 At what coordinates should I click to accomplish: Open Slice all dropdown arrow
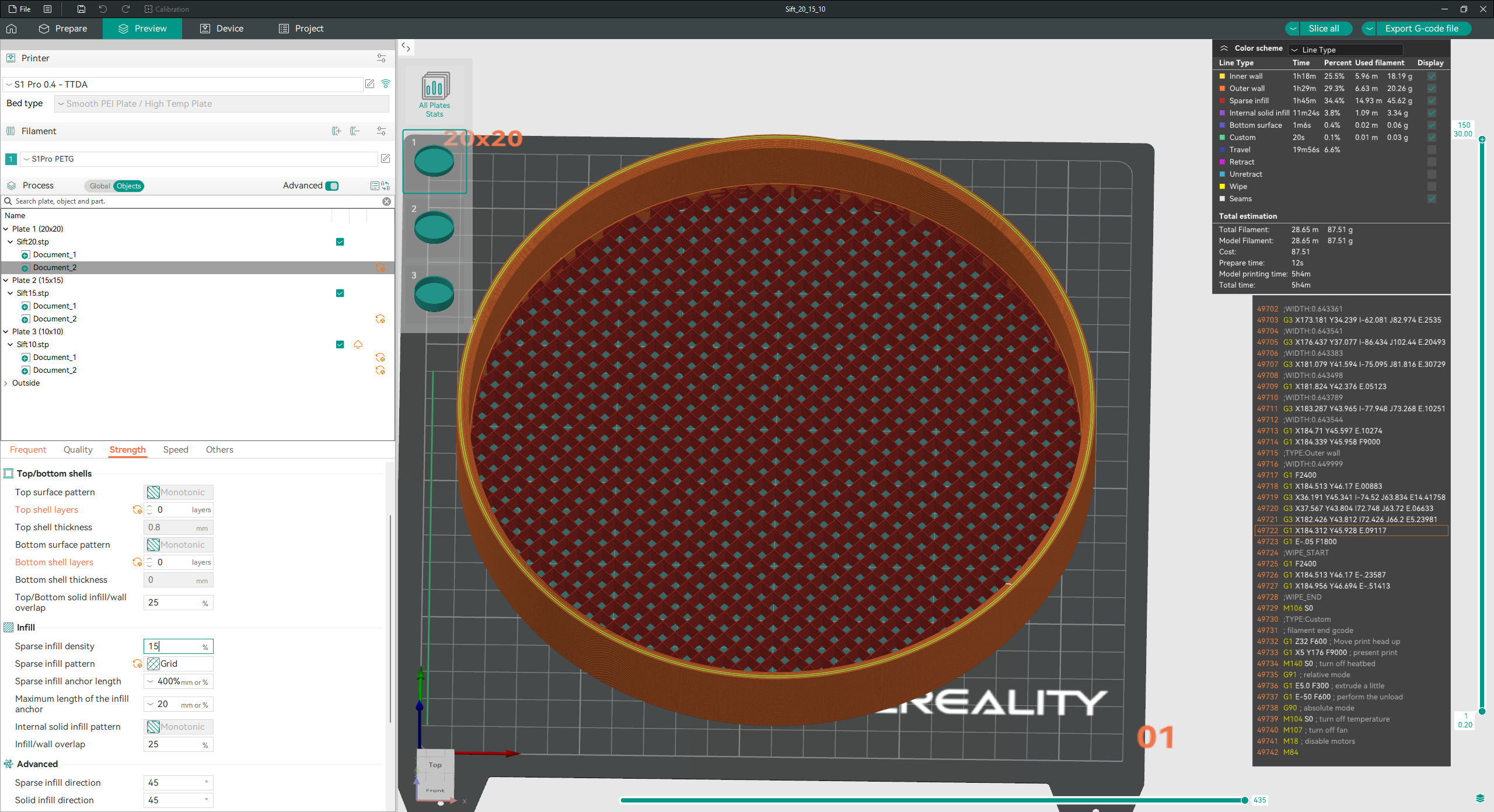tap(1293, 29)
